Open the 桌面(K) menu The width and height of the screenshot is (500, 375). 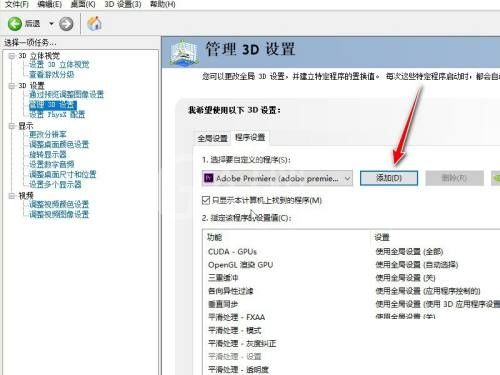(83, 4)
